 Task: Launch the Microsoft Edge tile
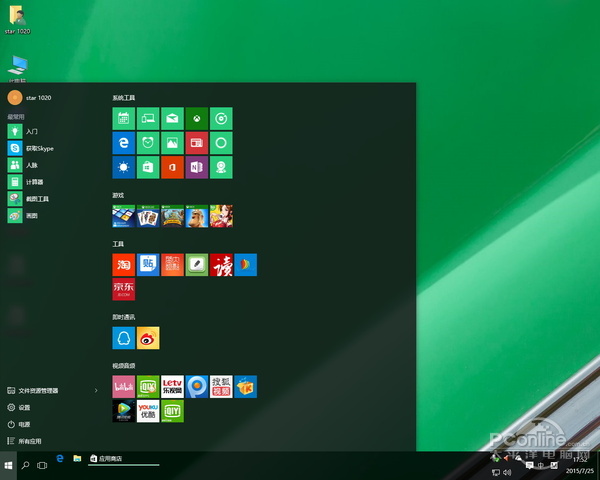tap(124, 143)
